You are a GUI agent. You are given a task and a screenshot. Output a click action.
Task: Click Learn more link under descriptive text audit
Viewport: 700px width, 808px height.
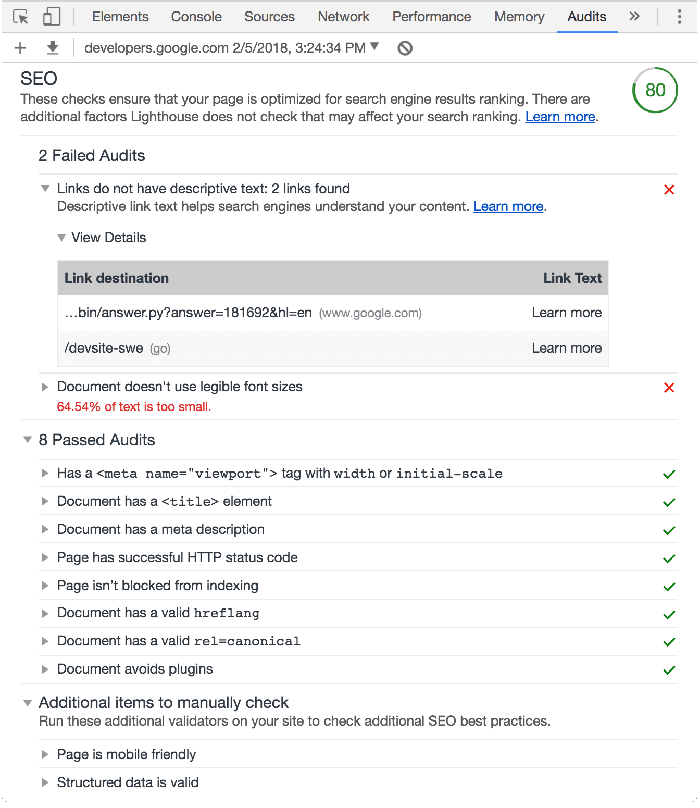[x=508, y=207]
